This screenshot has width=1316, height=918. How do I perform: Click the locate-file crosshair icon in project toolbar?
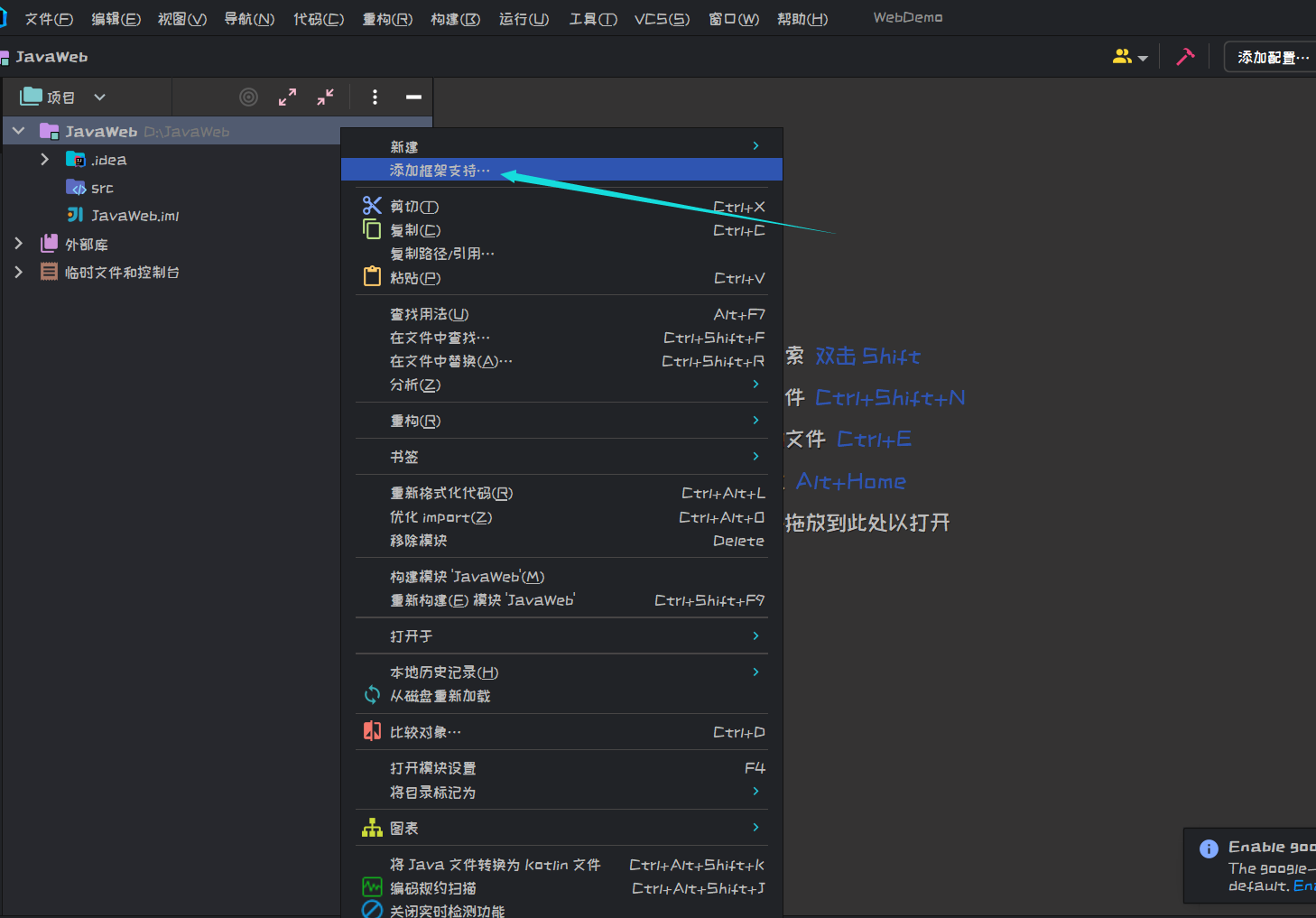coord(248,97)
